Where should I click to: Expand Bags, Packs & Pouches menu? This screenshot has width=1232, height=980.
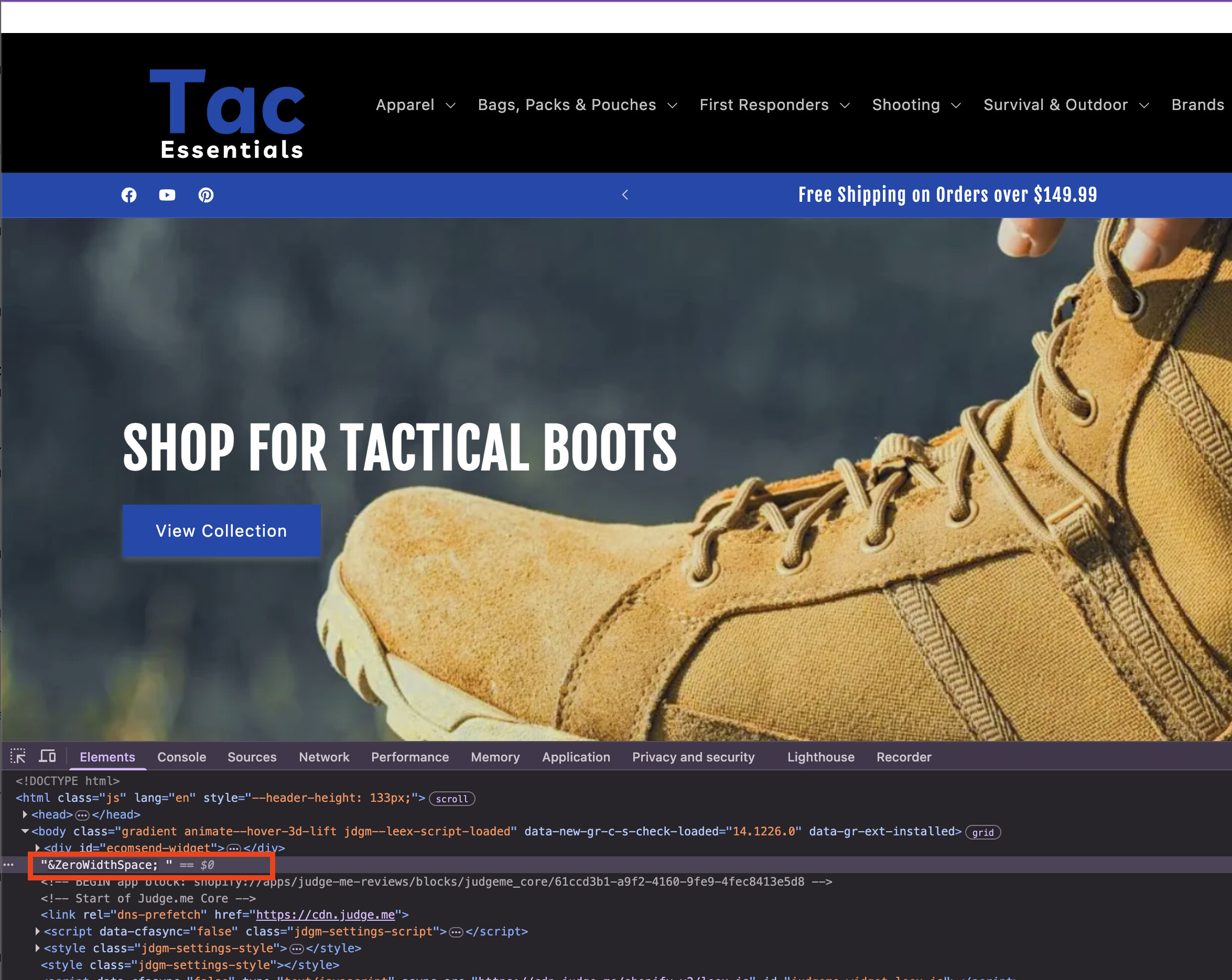[x=577, y=105]
